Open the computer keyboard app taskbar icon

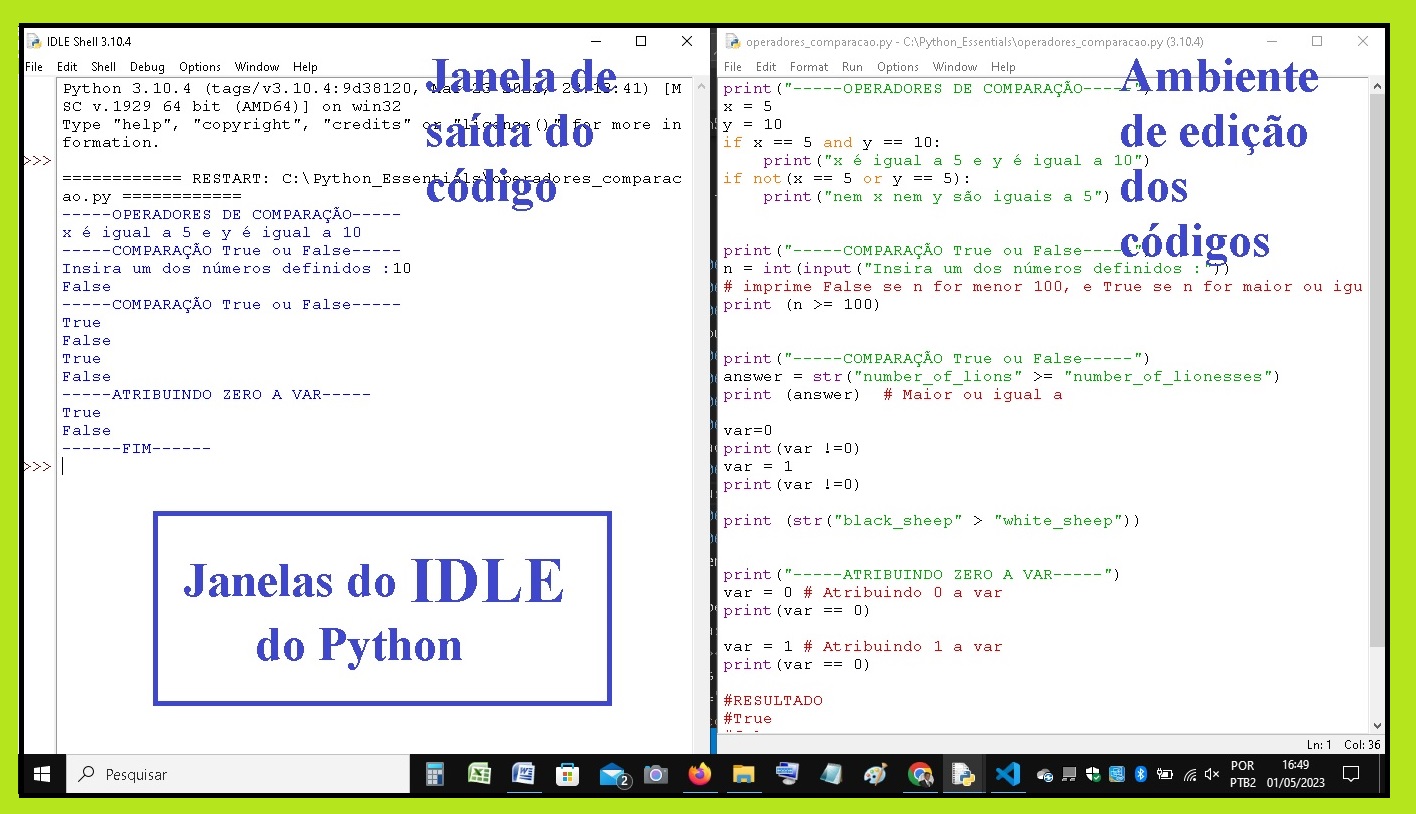pyautogui.click(x=787, y=774)
